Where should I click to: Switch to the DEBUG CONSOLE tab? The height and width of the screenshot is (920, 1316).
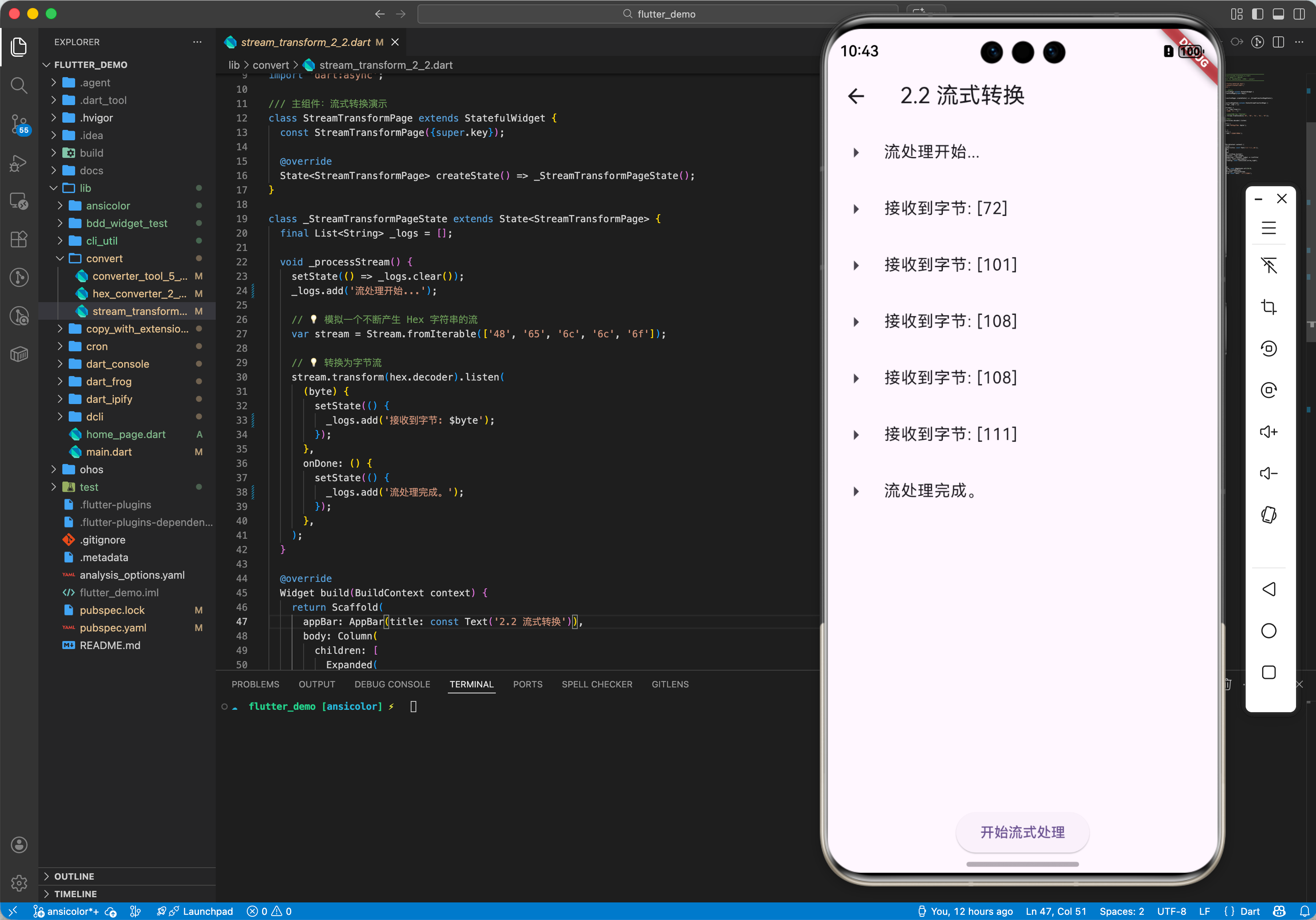(392, 684)
